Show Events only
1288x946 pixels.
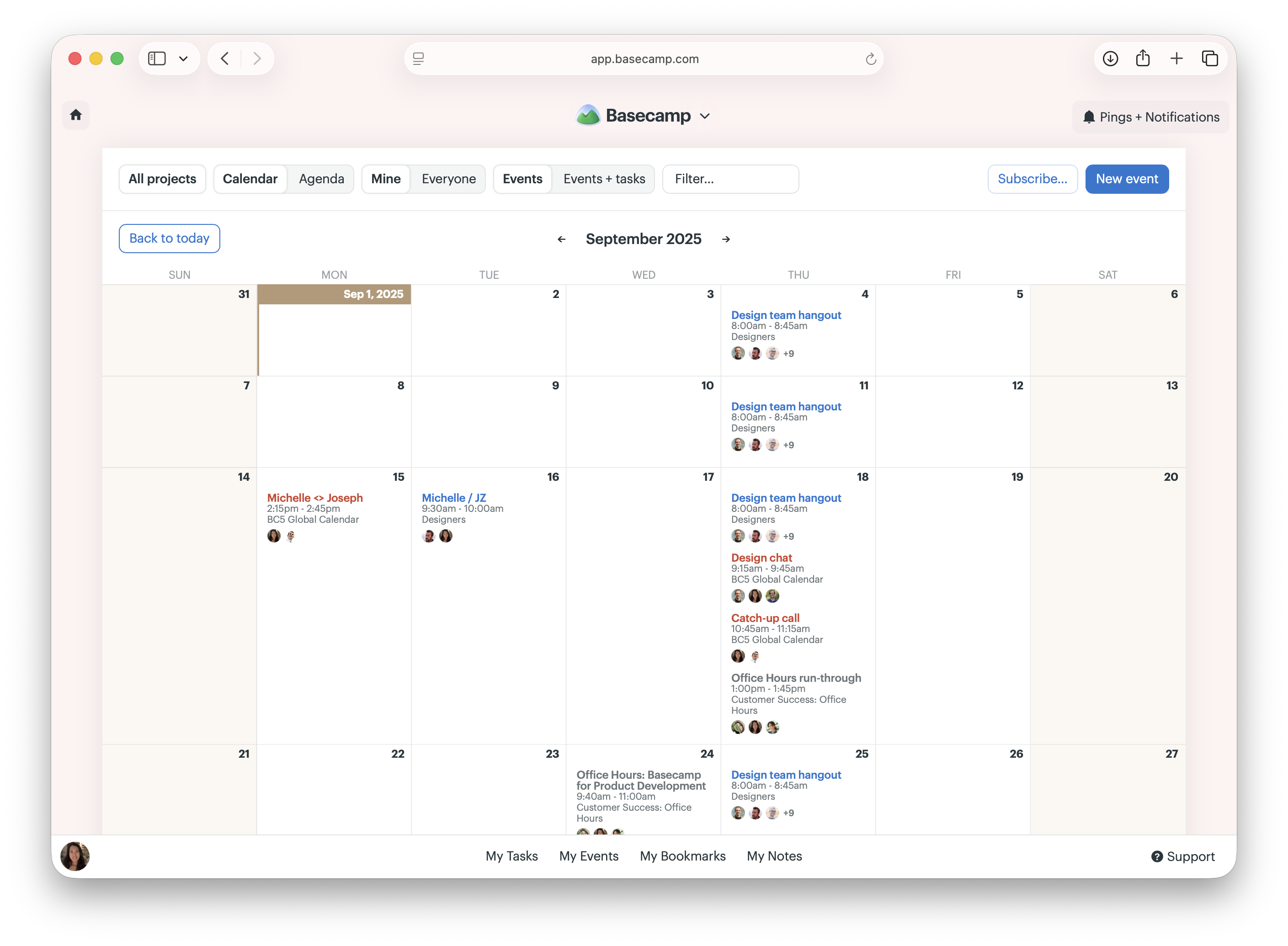pyautogui.click(x=522, y=179)
